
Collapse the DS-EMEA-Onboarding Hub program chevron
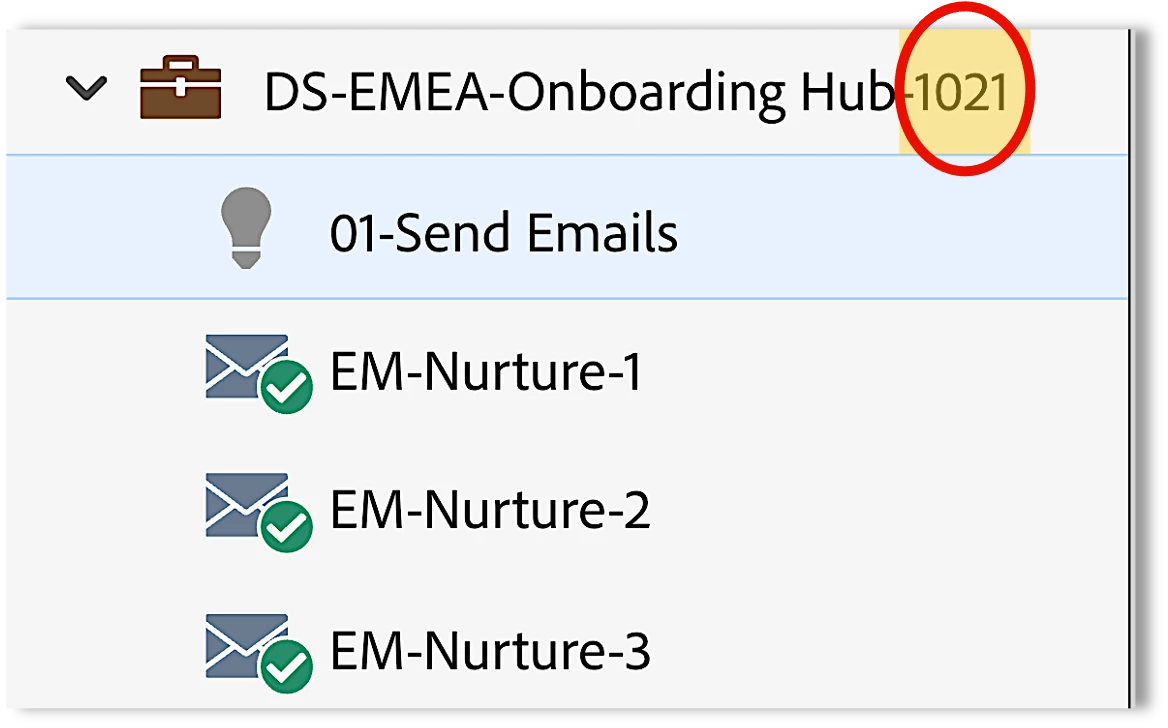[x=86, y=88]
